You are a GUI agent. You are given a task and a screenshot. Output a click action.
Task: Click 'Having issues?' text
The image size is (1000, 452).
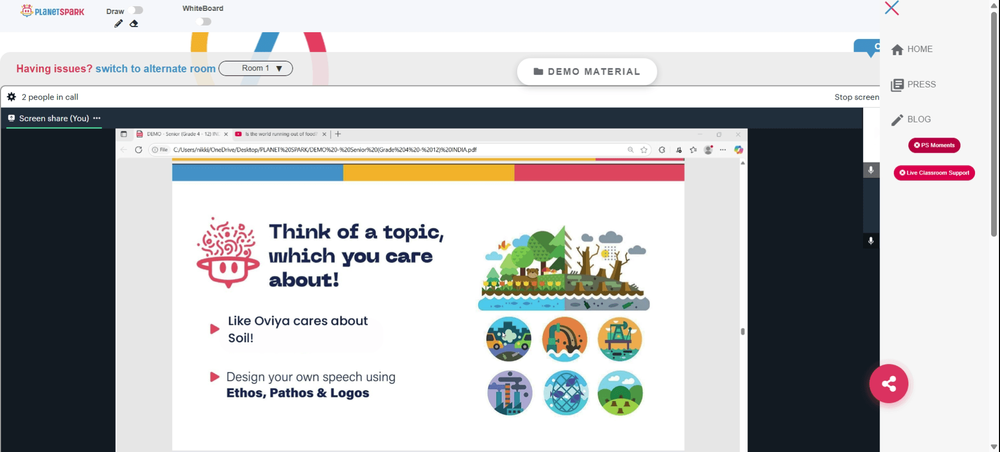tap(54, 69)
